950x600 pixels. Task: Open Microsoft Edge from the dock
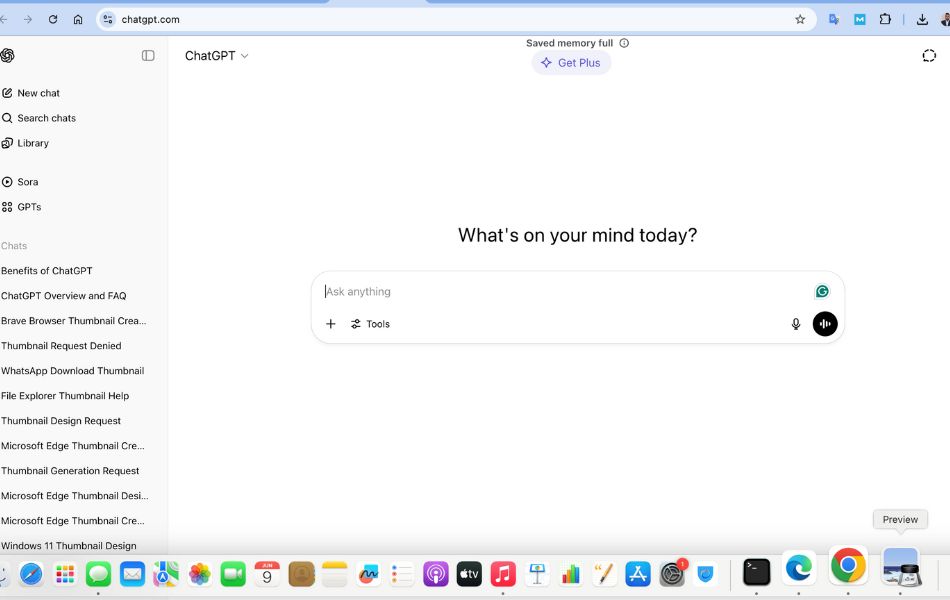tap(799, 568)
